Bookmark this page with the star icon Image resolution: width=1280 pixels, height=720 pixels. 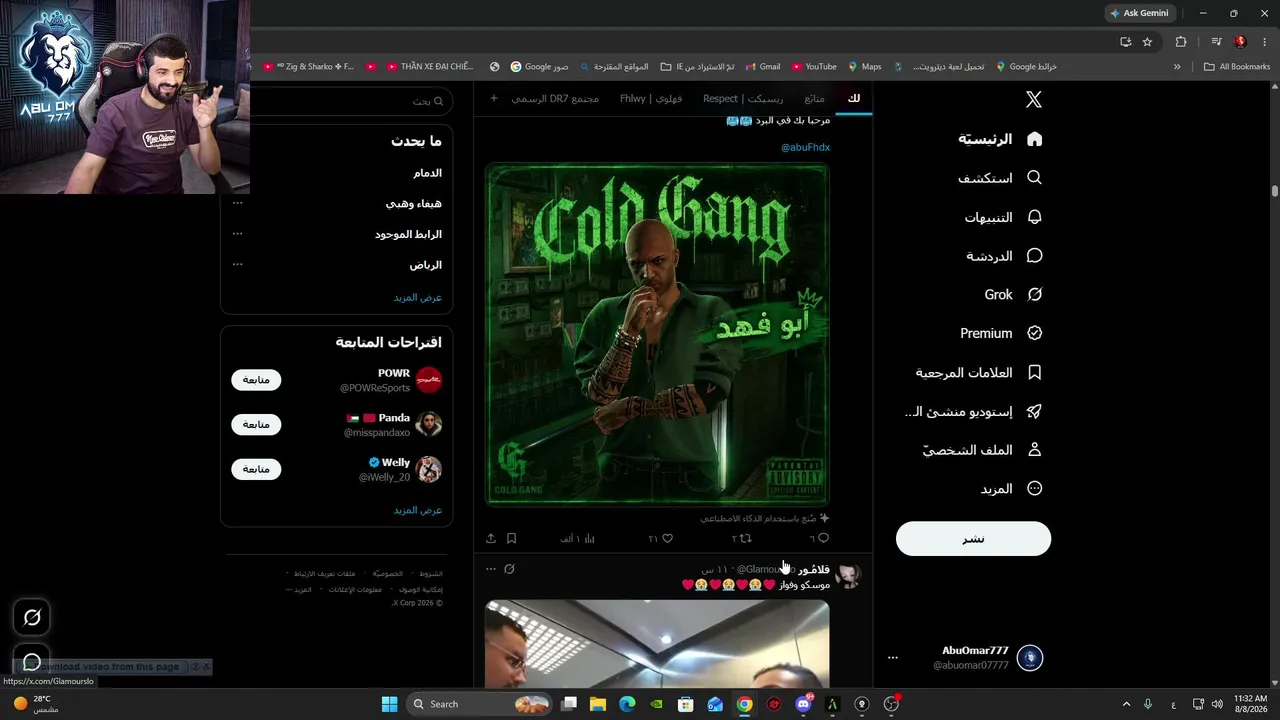[1147, 42]
